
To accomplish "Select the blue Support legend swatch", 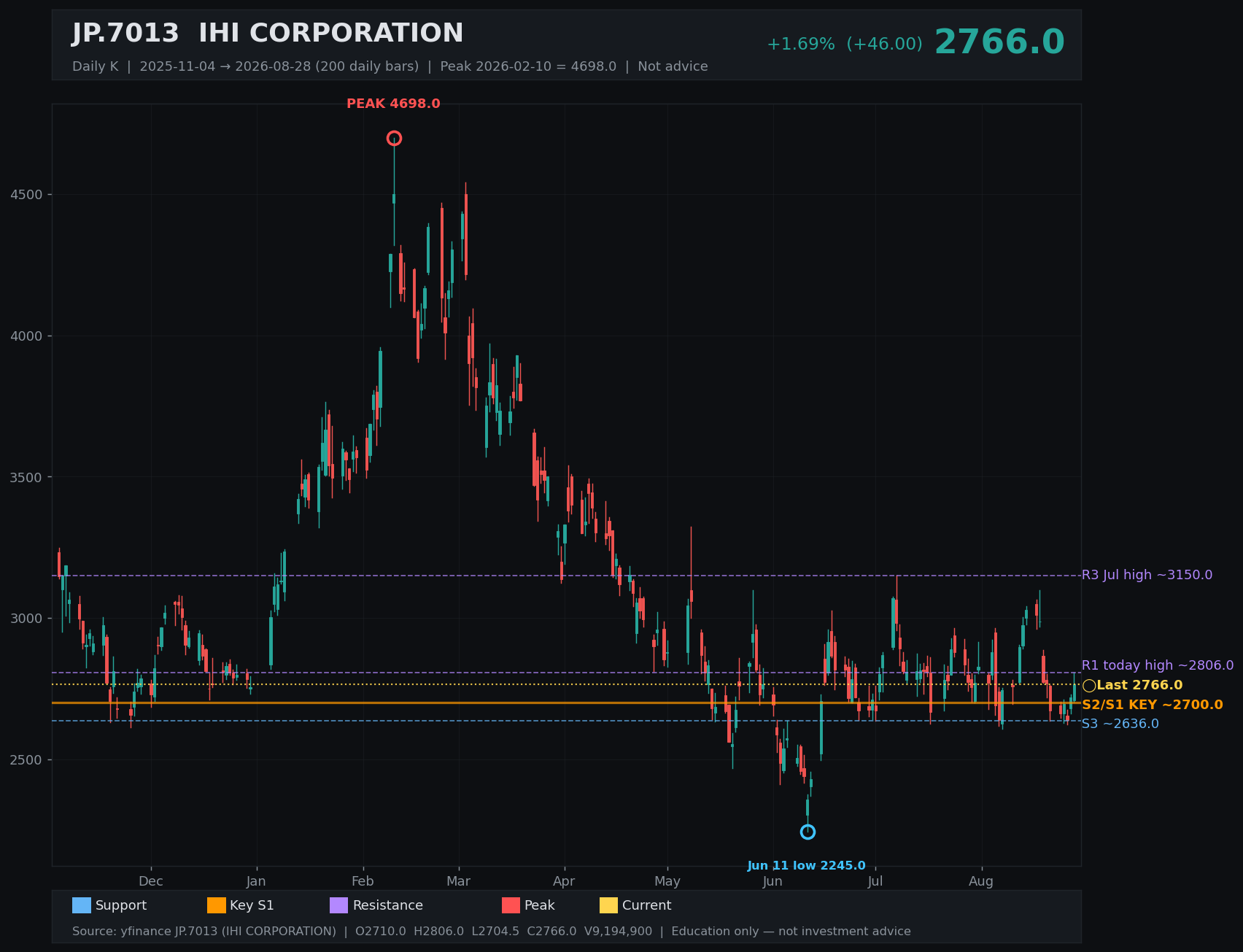I will (x=82, y=905).
